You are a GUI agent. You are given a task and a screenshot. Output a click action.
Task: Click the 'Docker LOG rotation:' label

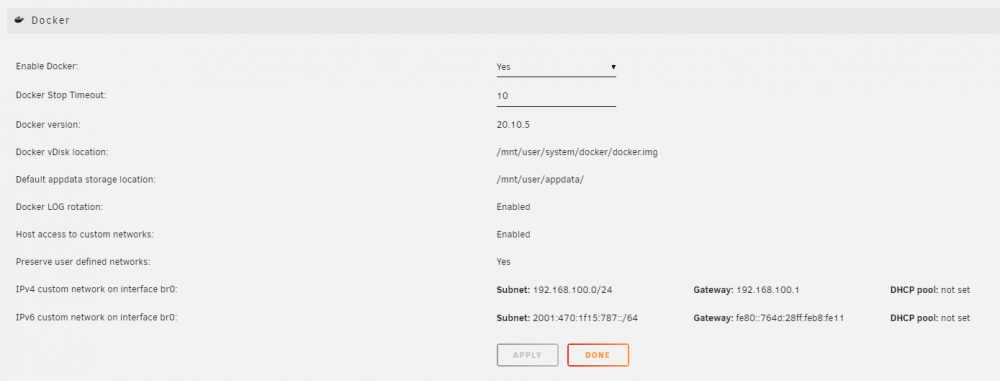coord(59,207)
